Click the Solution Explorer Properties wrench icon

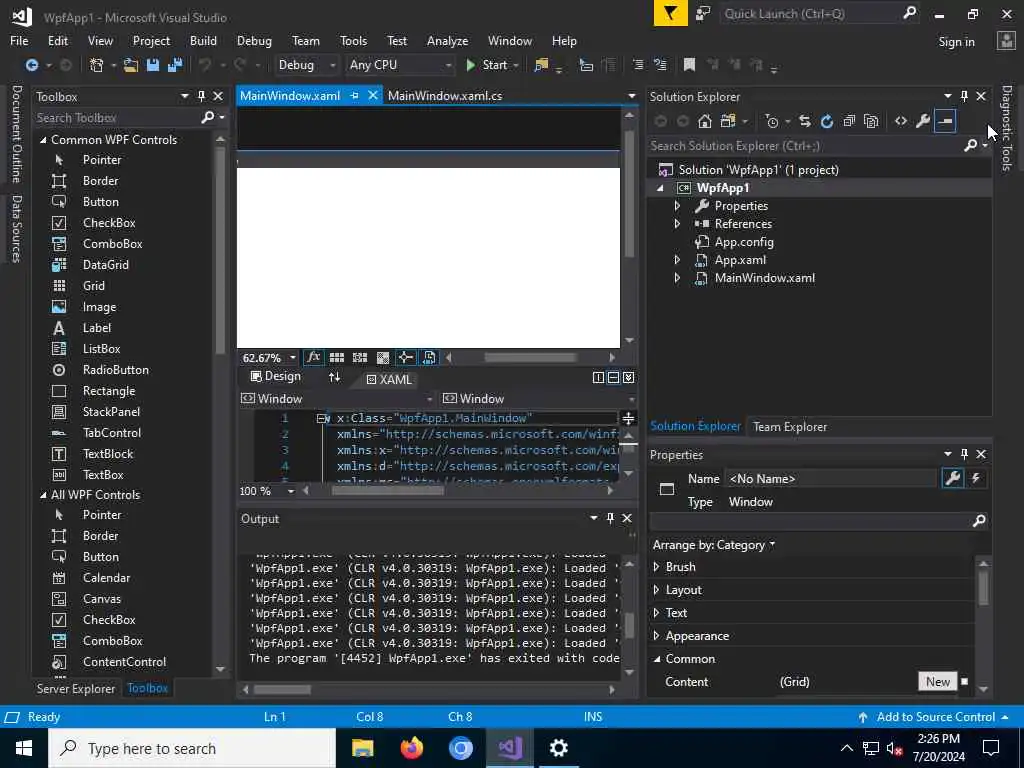point(923,121)
